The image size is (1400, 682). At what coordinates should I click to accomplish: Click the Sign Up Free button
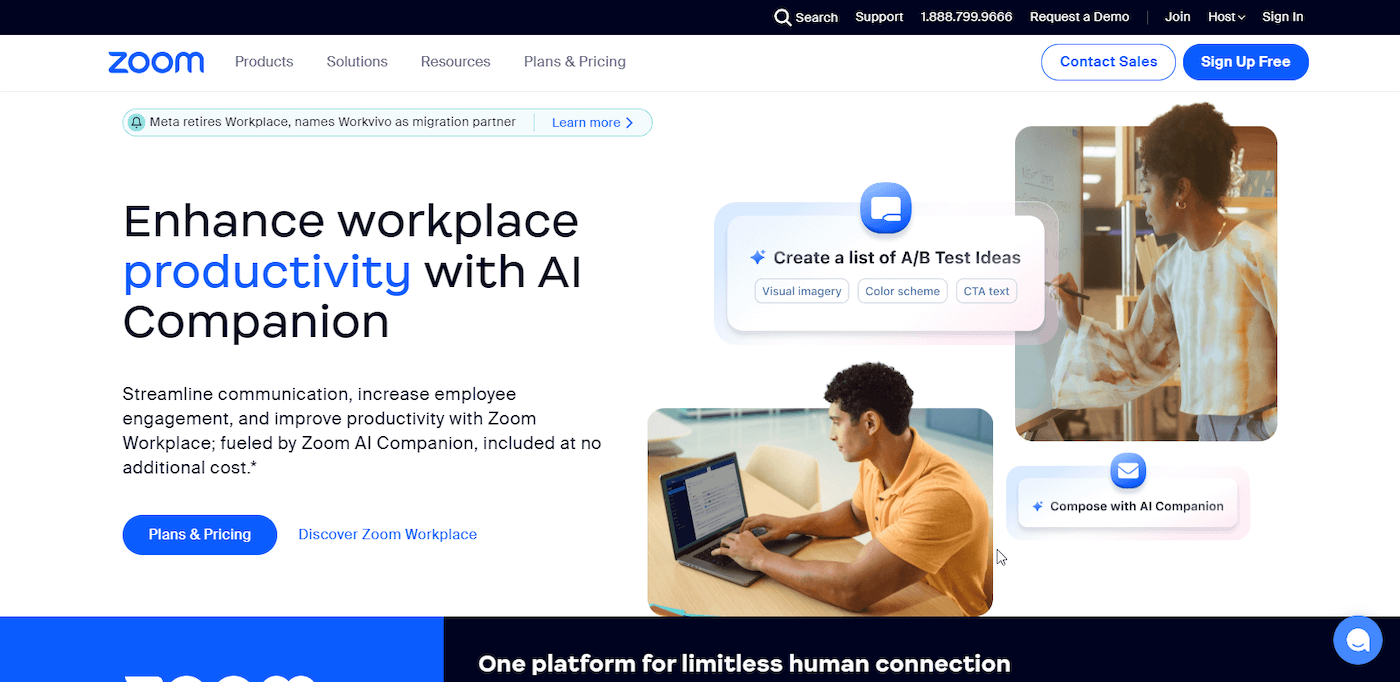pyautogui.click(x=1246, y=62)
